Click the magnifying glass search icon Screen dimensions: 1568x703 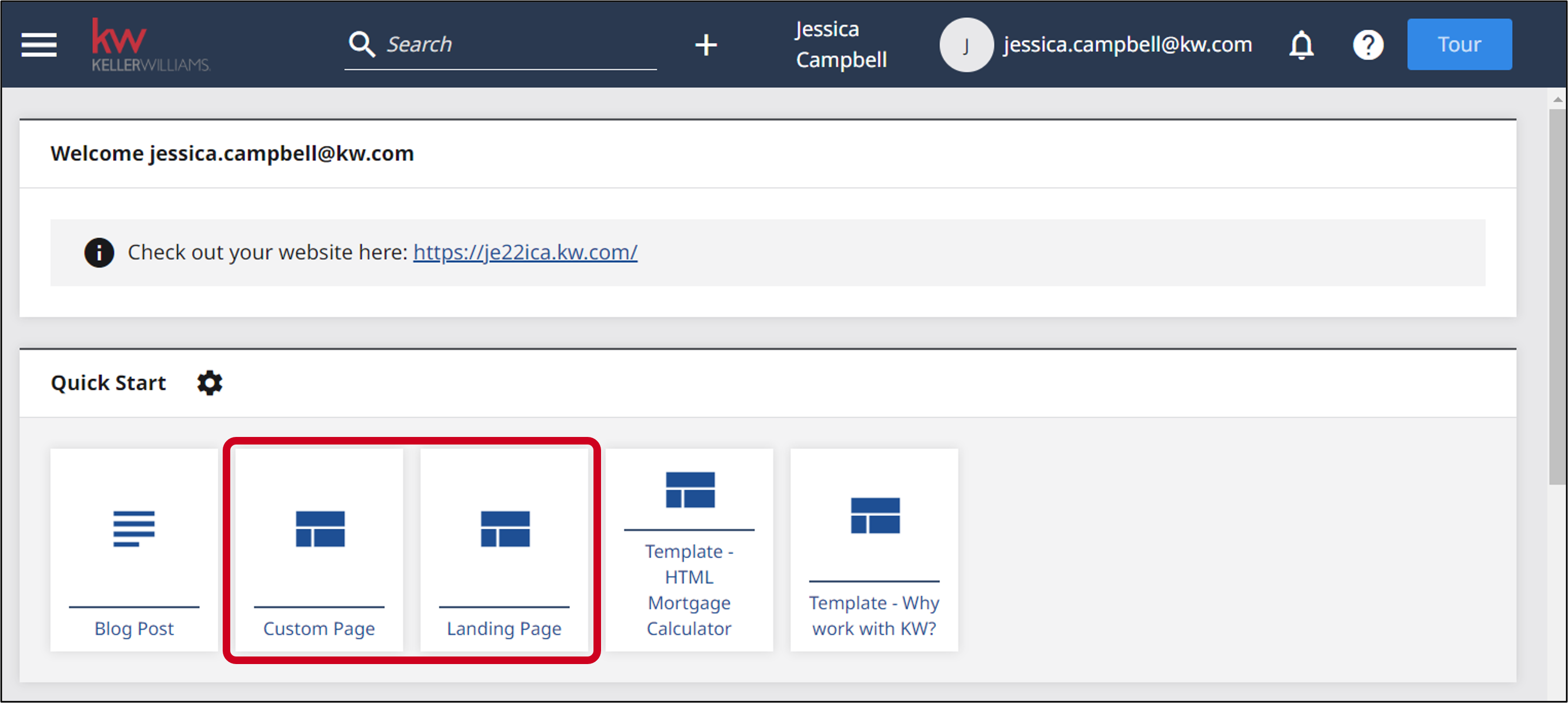362,44
